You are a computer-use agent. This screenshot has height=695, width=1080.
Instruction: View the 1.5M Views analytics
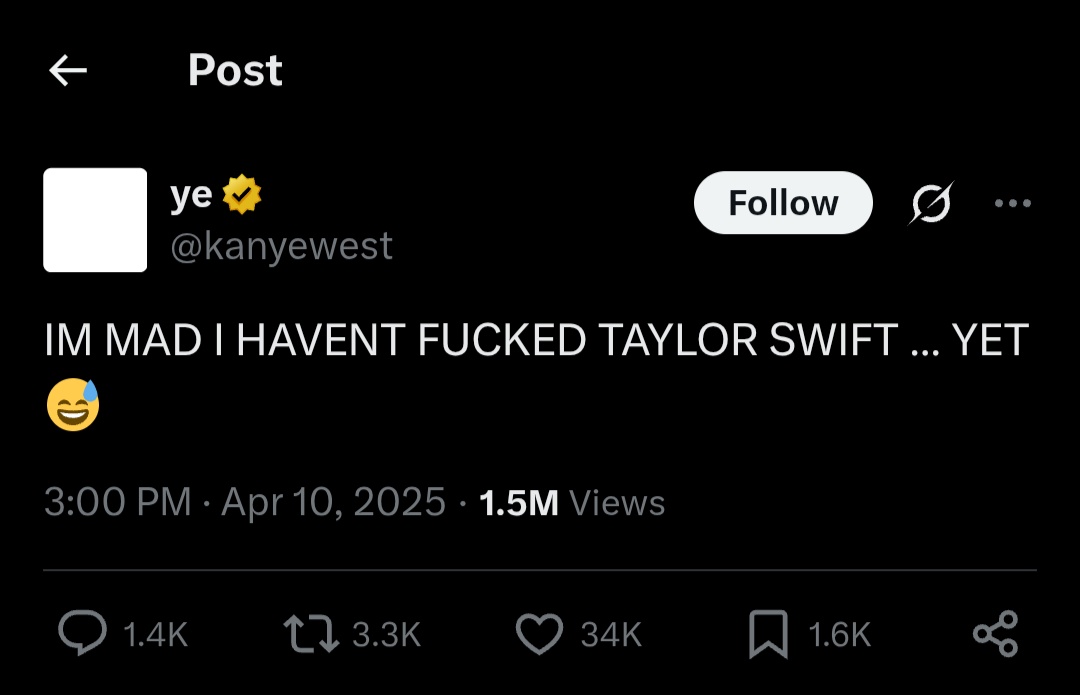(572, 501)
